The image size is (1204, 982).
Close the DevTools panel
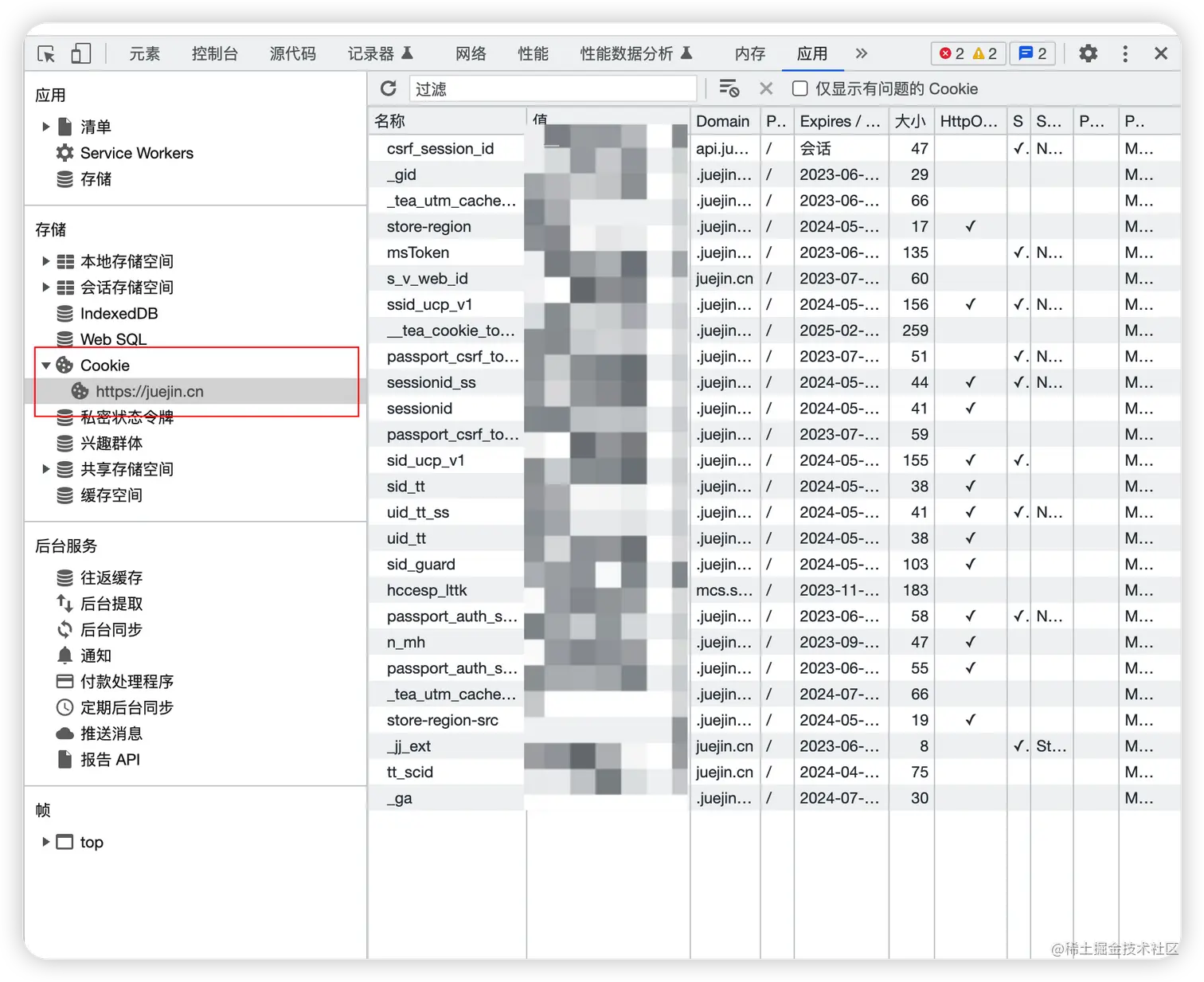pos(1161,53)
